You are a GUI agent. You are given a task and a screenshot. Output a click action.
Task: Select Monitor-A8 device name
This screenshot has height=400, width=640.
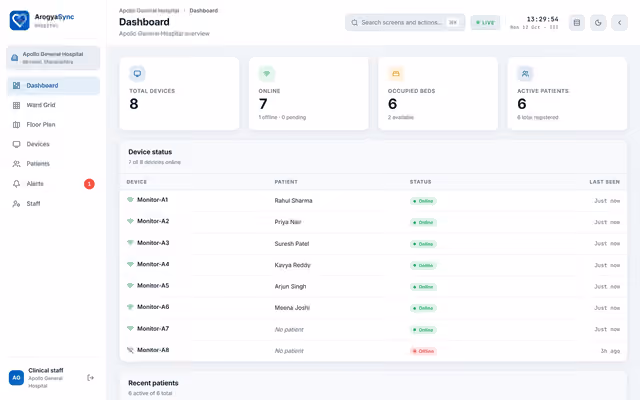click(153, 350)
